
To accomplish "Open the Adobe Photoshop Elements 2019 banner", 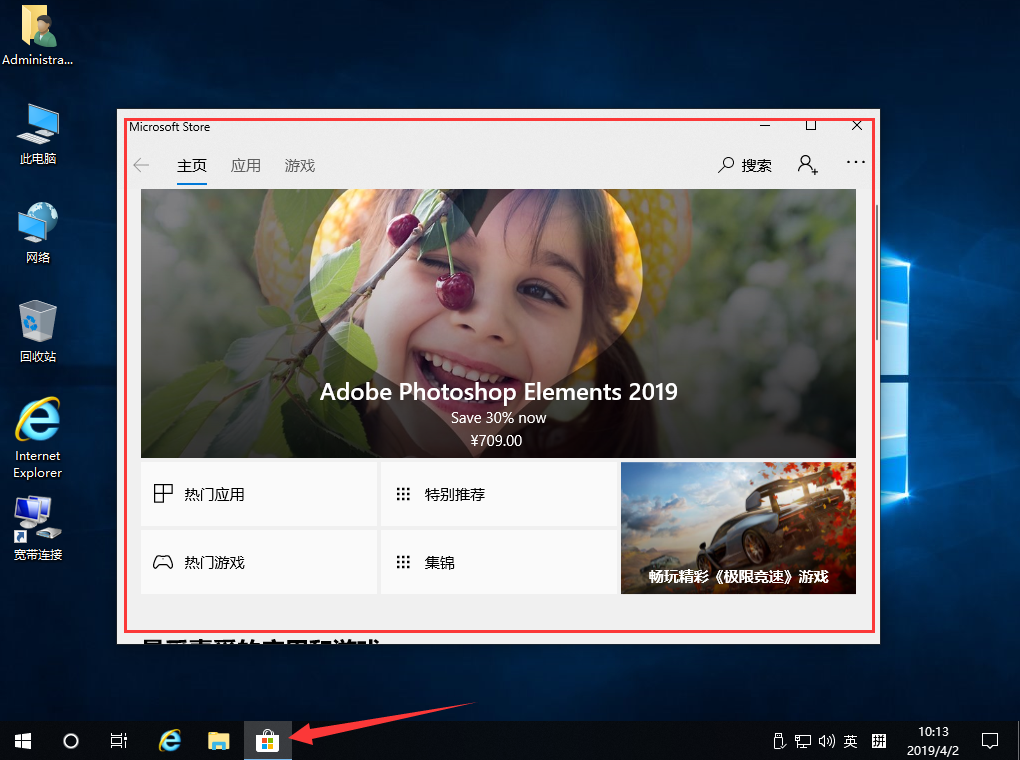I will pyautogui.click(x=498, y=323).
